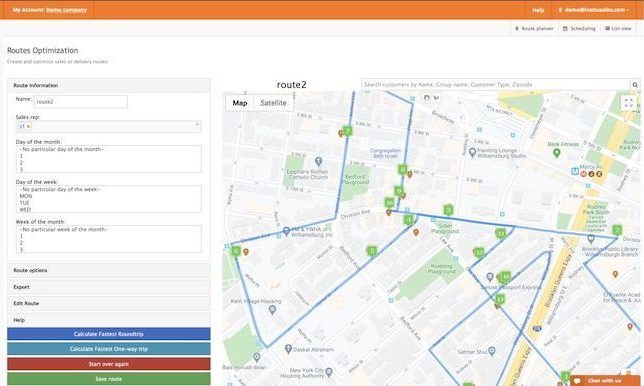
Task: Click green stop marker 6 near Kent Village
Action: pyautogui.click(x=236, y=250)
